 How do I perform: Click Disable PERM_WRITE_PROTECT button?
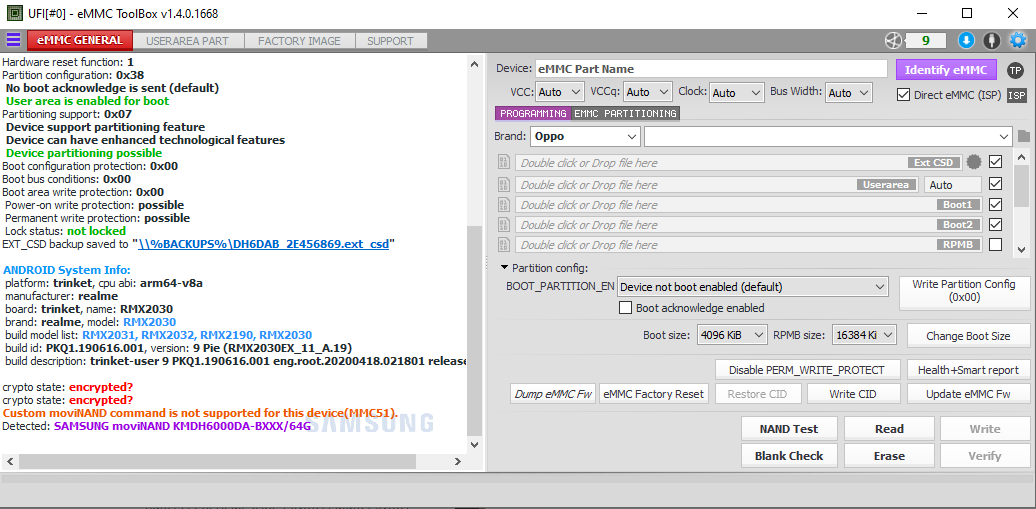pyautogui.click(x=809, y=370)
